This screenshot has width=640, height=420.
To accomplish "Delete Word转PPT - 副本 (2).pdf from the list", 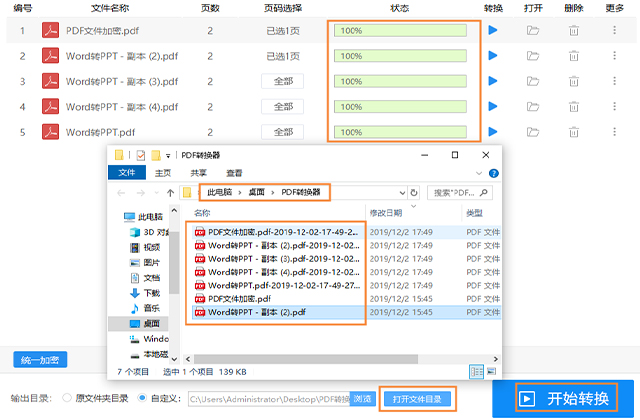I will (574, 56).
